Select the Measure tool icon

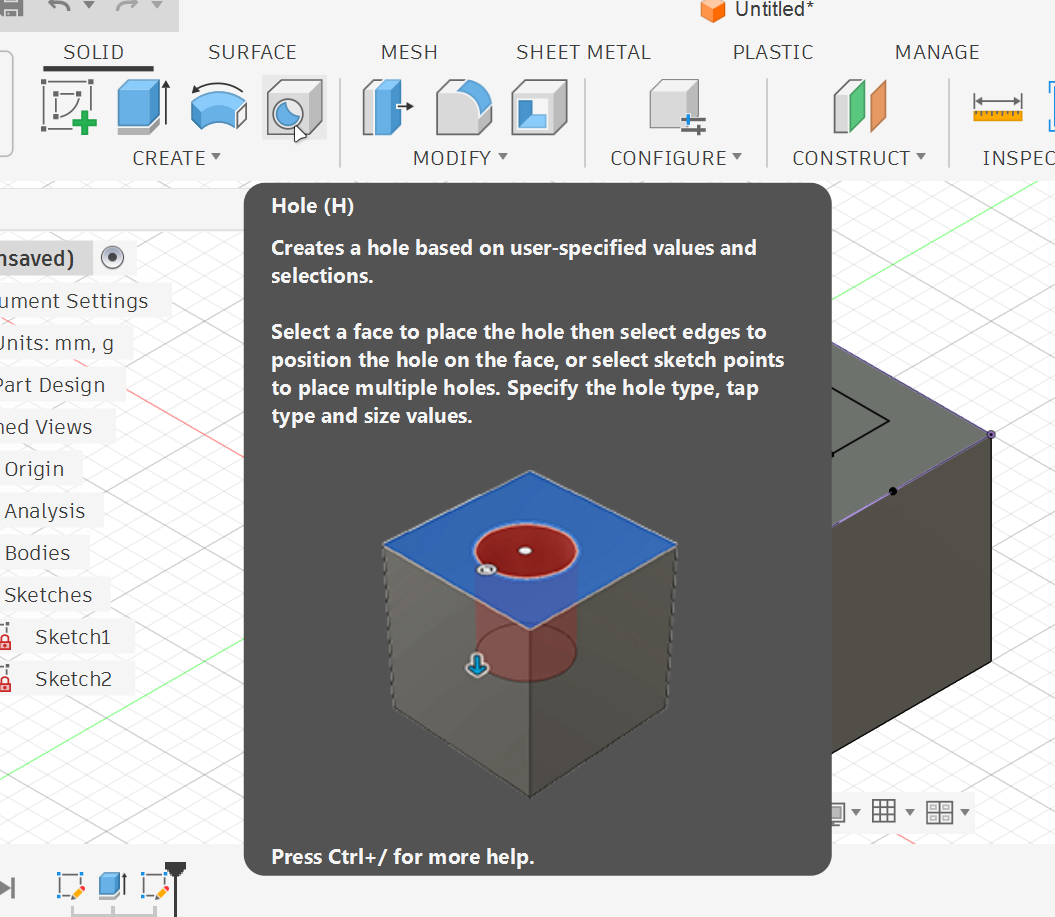(x=998, y=108)
